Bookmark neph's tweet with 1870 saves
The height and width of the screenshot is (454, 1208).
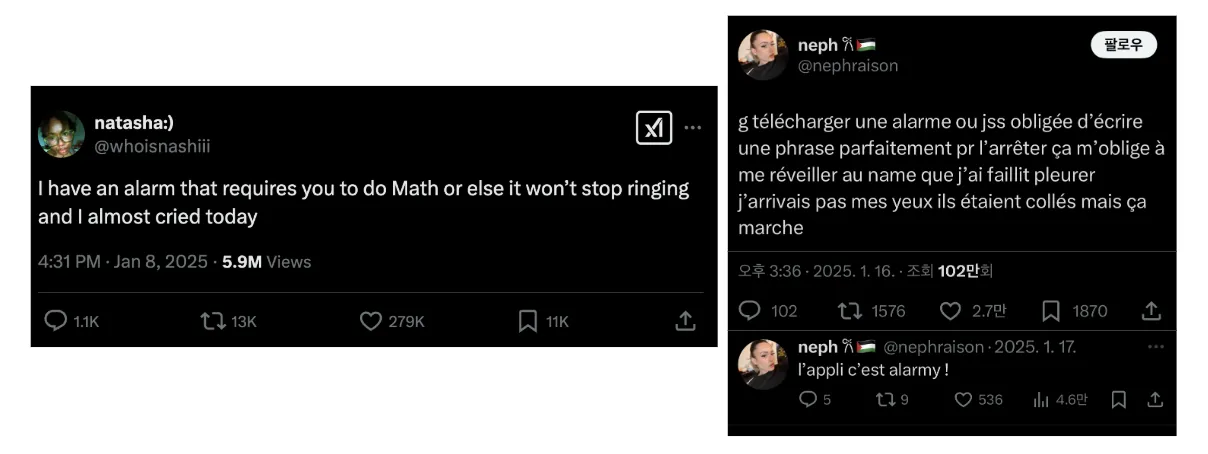(x=1051, y=311)
